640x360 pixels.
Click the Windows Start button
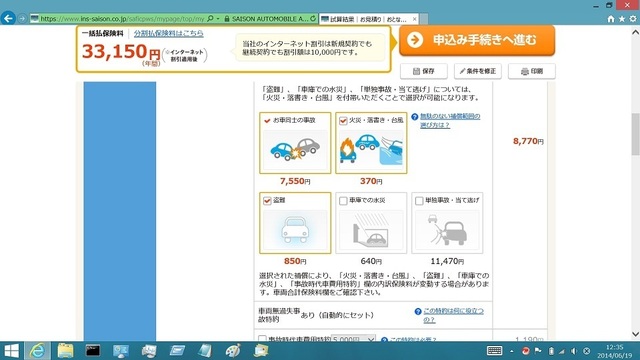point(11,351)
